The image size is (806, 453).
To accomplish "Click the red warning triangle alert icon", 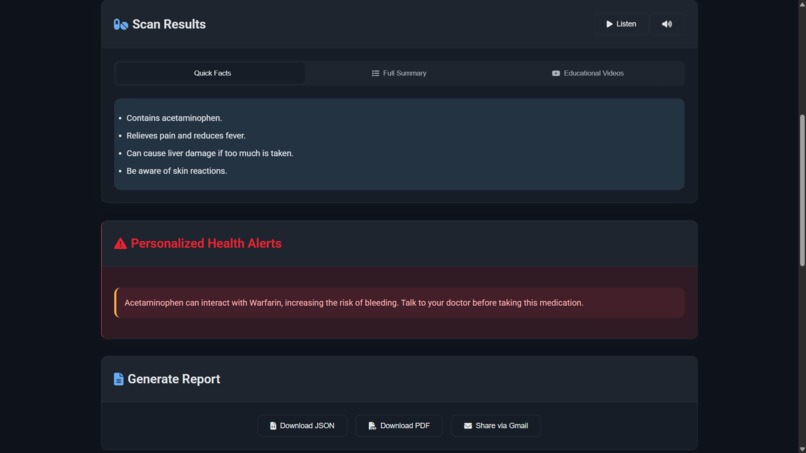I will tap(120, 244).
